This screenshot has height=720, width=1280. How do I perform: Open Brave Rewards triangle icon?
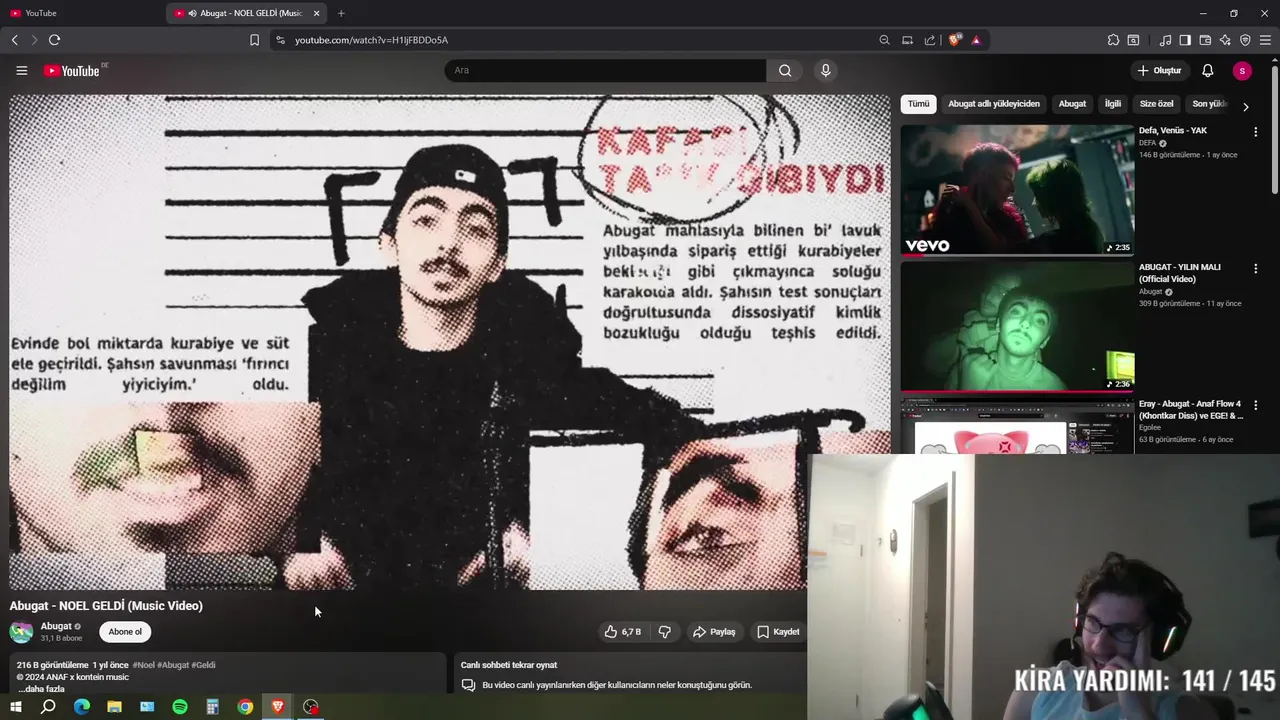tap(976, 40)
